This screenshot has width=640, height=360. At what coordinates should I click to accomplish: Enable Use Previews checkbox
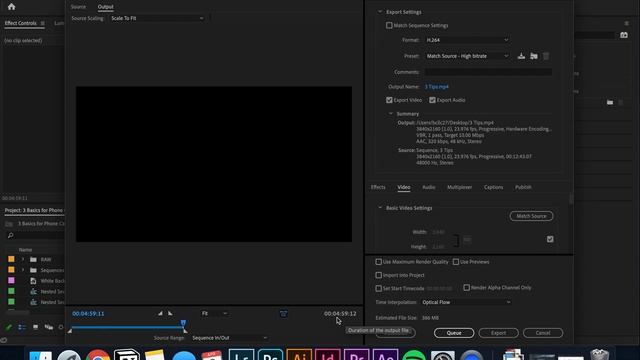456,262
